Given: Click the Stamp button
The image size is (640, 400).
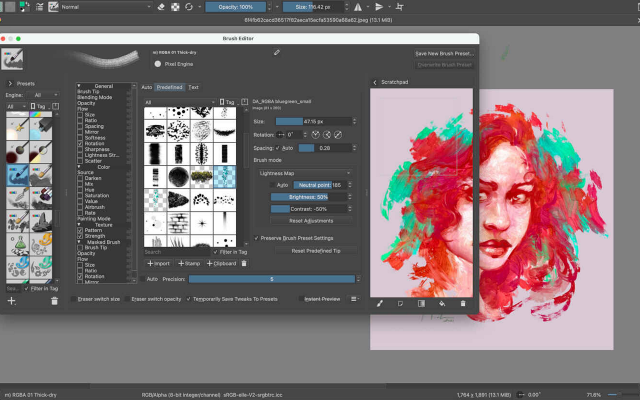Looking at the screenshot, I should point(189,263).
